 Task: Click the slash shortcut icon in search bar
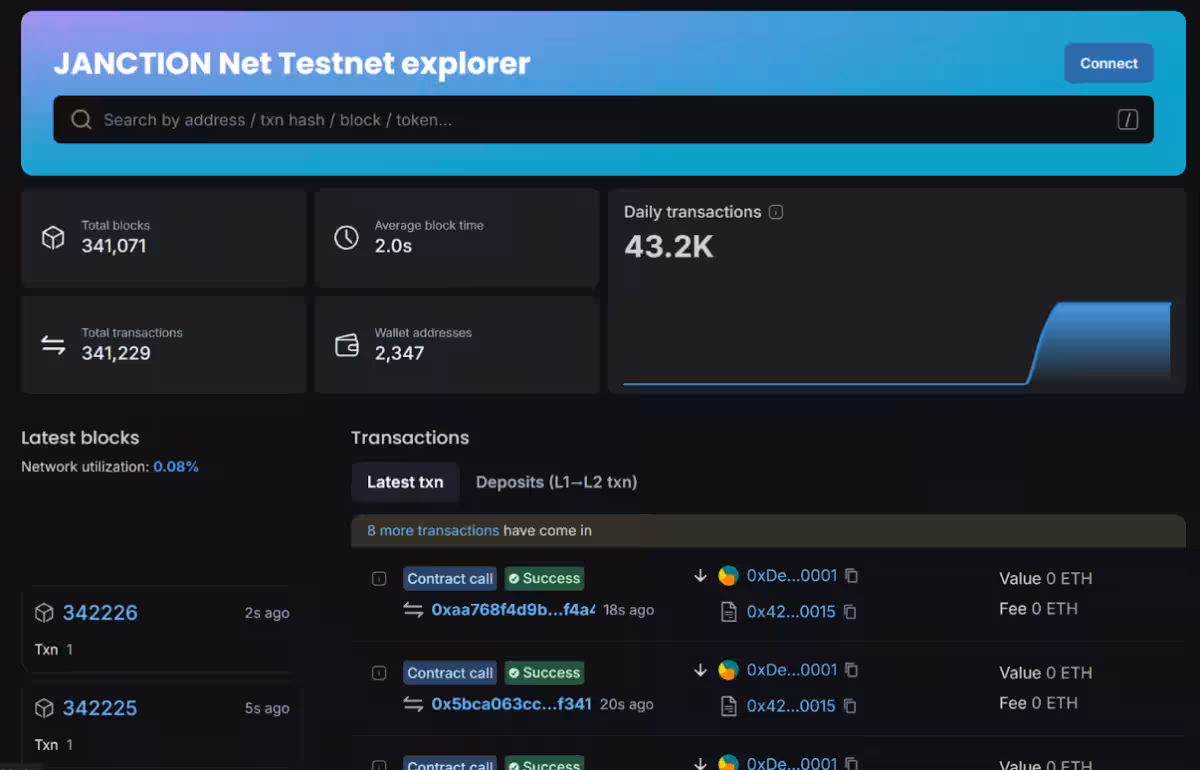click(1127, 120)
